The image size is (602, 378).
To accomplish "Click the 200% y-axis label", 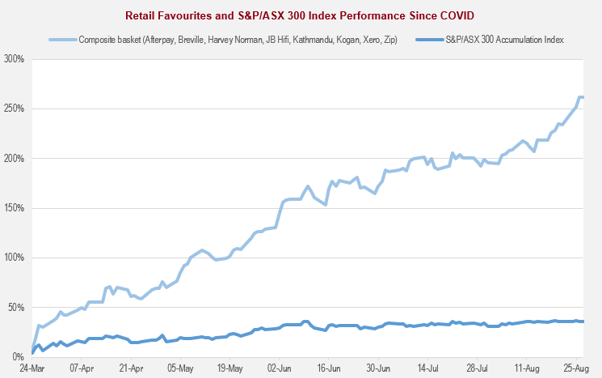I will [14, 158].
